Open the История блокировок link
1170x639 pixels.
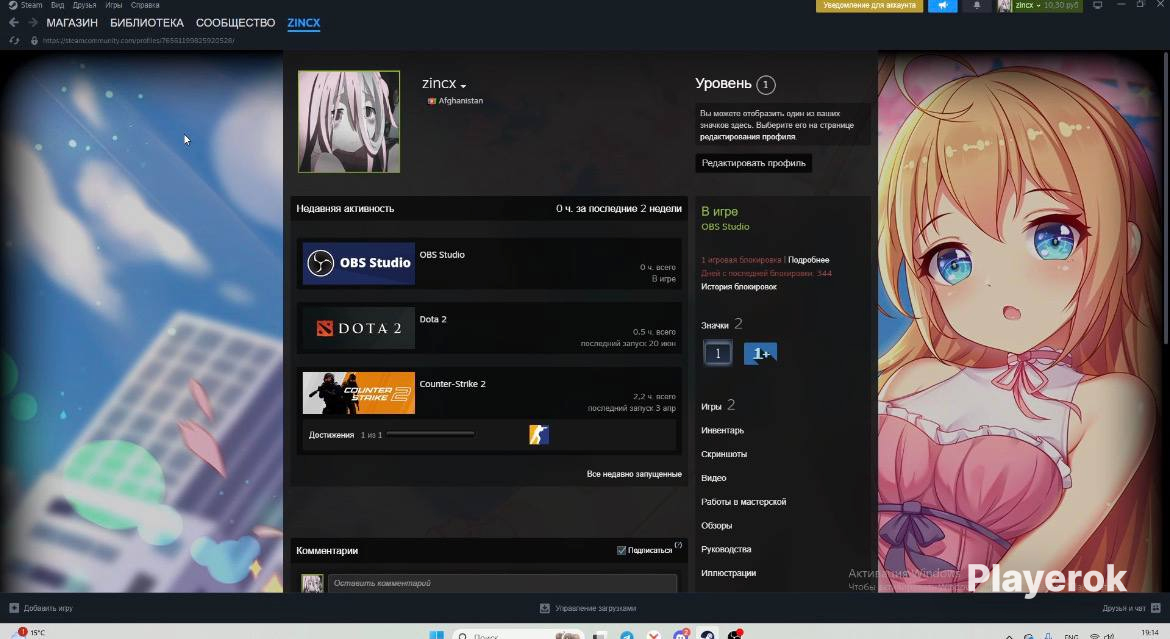click(x=739, y=287)
